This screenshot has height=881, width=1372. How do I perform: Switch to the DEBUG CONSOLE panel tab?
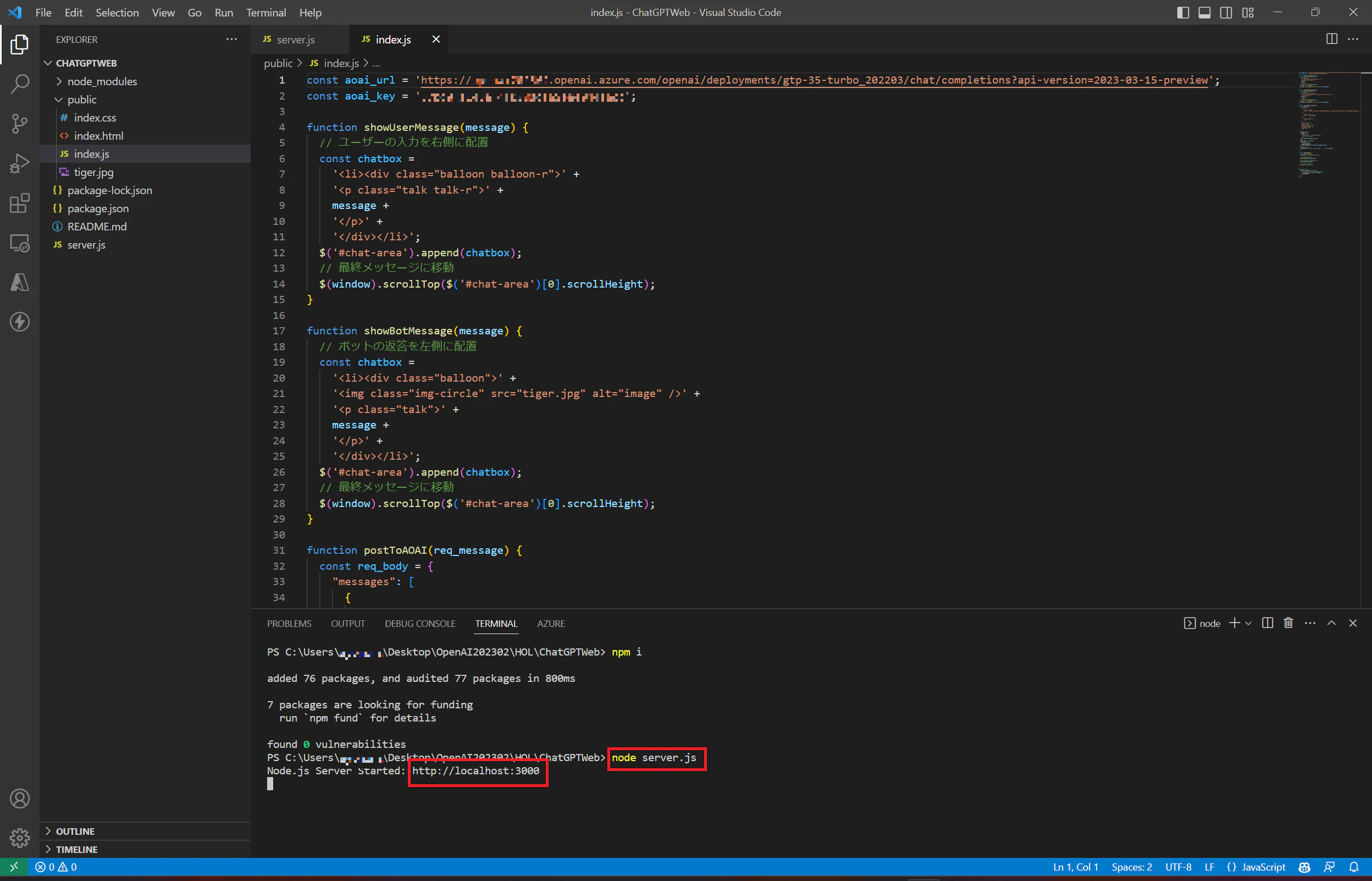[419, 624]
